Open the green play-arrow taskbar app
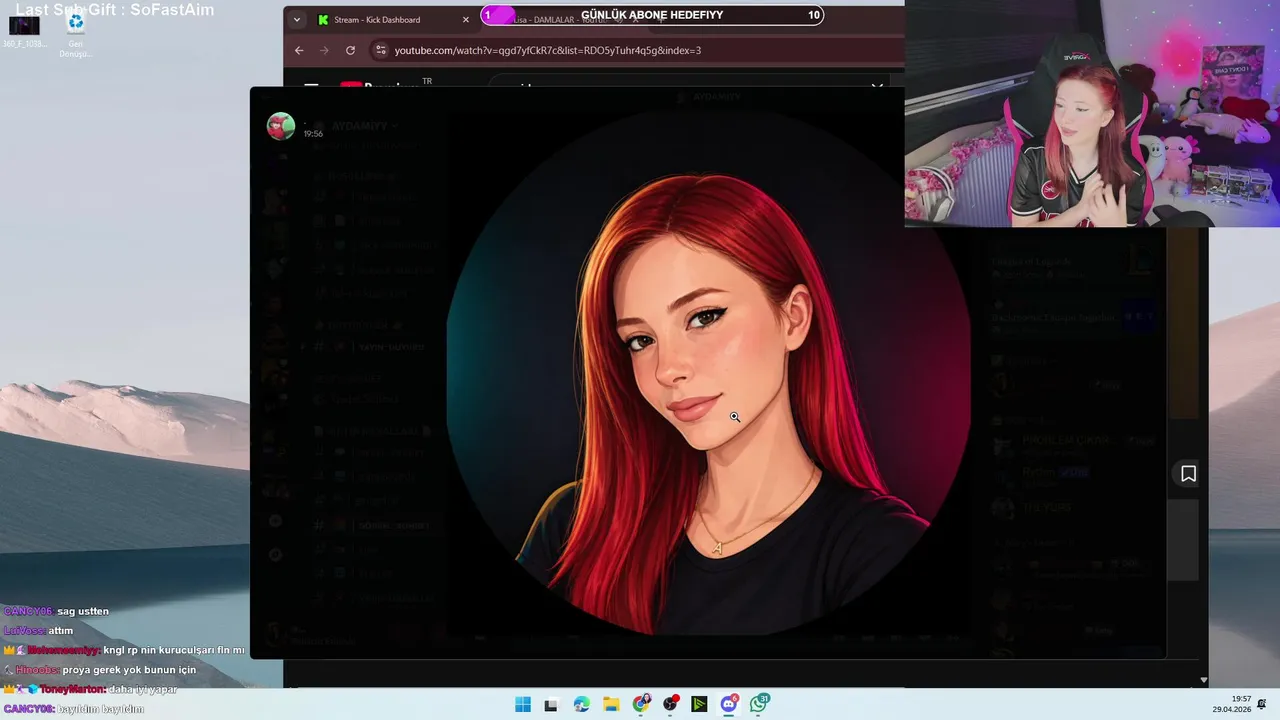The width and height of the screenshot is (1280, 720). tap(700, 704)
